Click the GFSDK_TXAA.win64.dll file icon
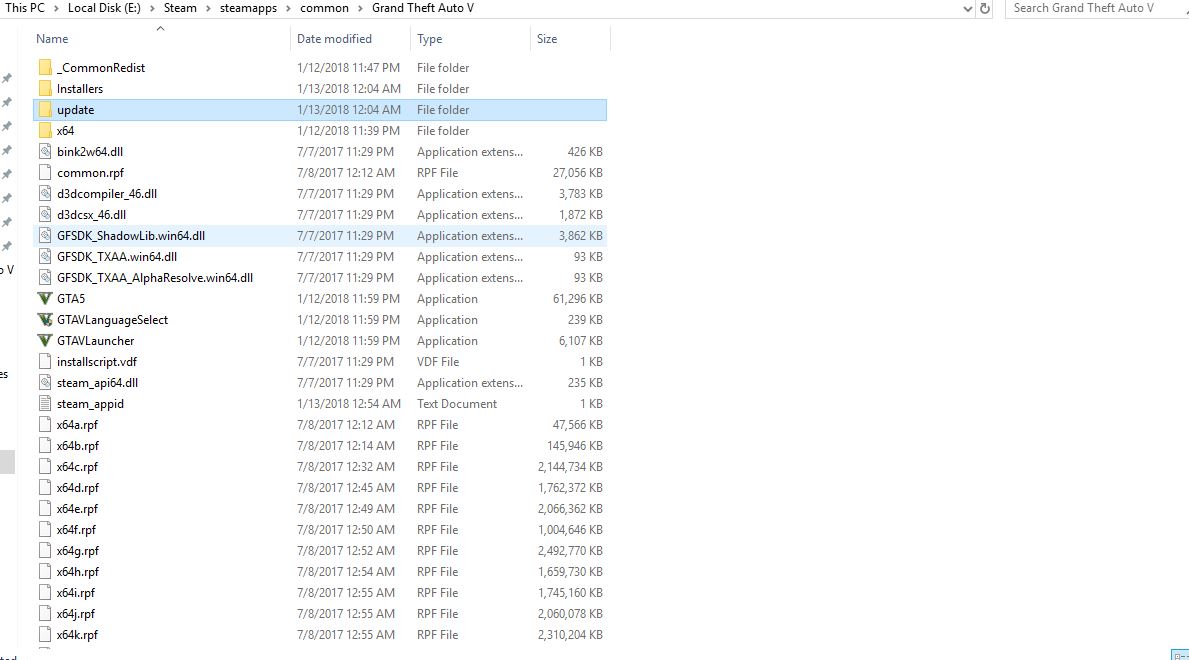The image size is (1189, 660). pyautogui.click(x=45, y=256)
